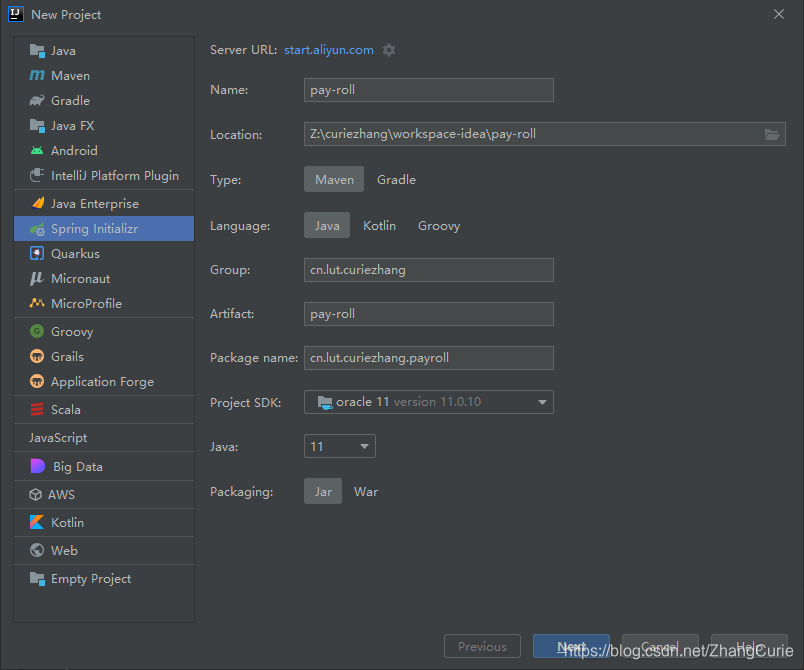
Task: Set packaging to War
Action: pos(366,492)
